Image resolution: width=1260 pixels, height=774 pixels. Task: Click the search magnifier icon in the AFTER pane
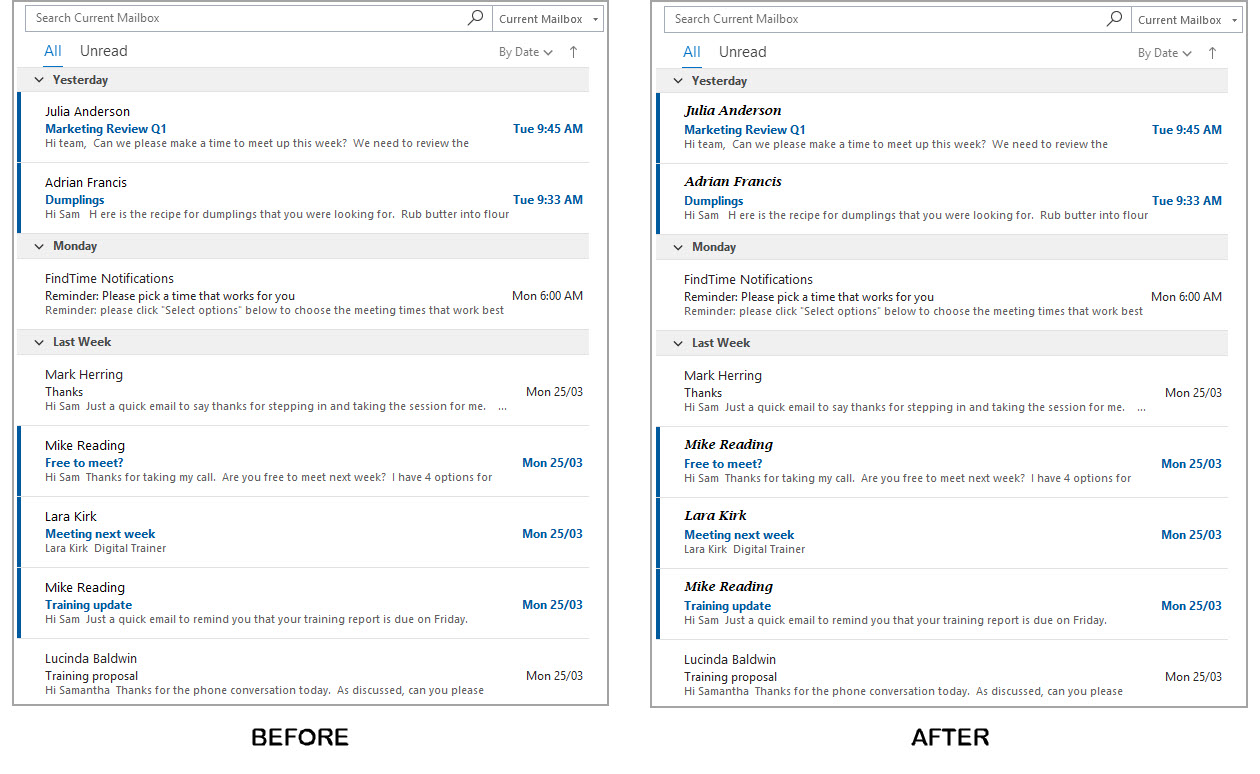tap(1114, 18)
